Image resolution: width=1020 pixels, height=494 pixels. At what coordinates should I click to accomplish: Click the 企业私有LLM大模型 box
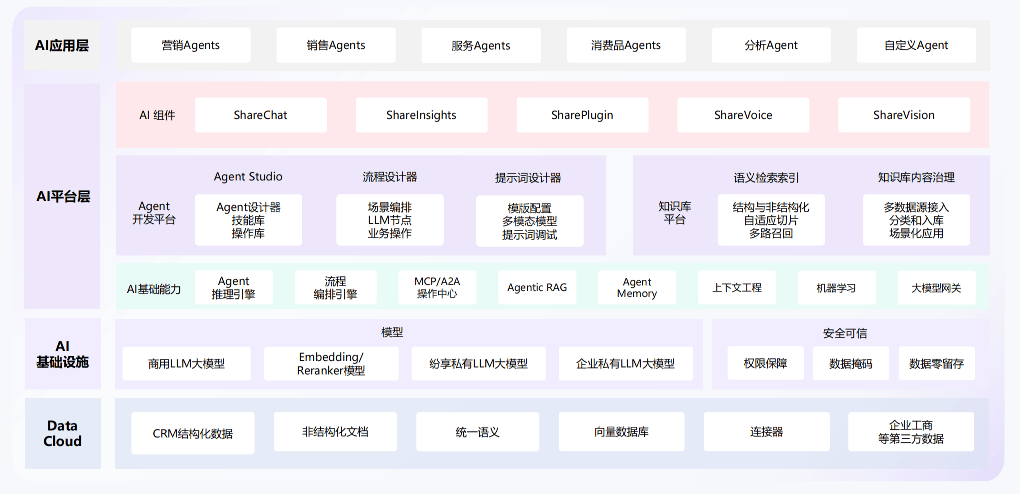626,364
